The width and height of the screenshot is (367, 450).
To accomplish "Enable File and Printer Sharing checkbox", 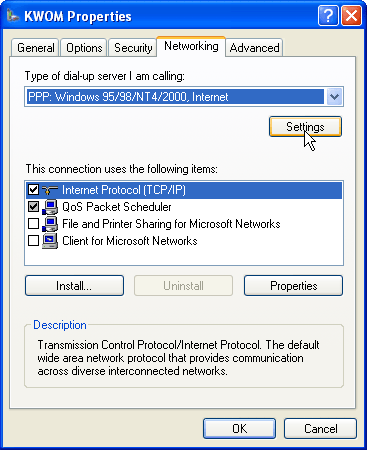I will tap(33, 224).
